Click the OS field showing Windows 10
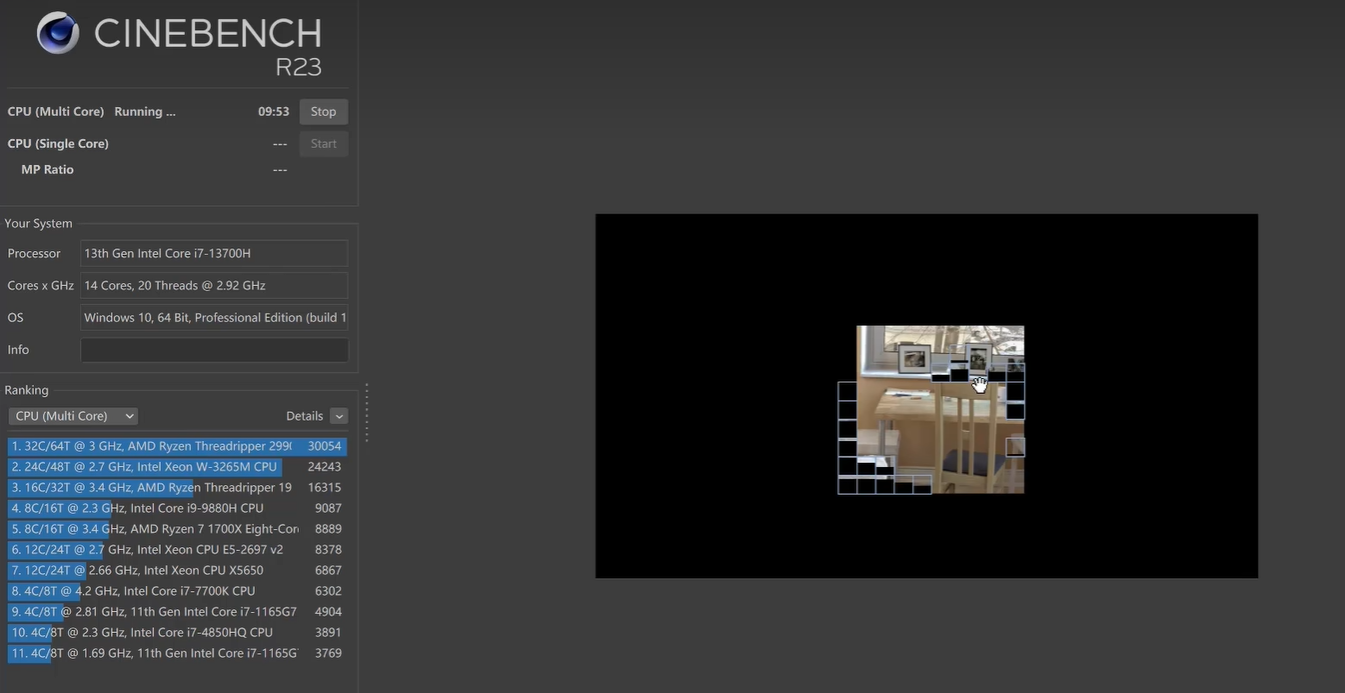 pos(214,318)
